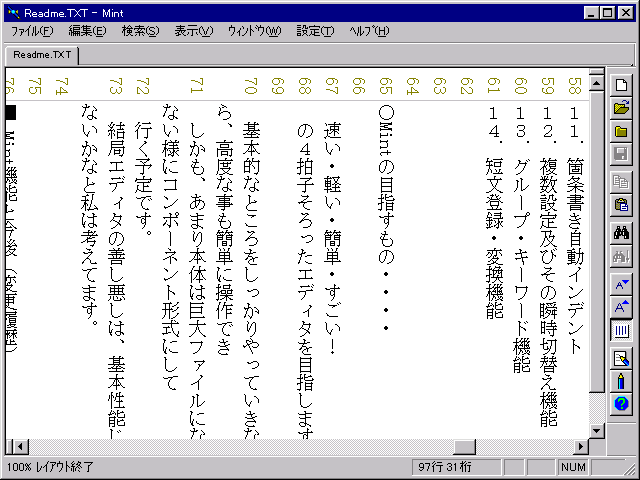Click the horizontal scrollbar thumb
Viewport: 640px width, 480px height.
464,447
